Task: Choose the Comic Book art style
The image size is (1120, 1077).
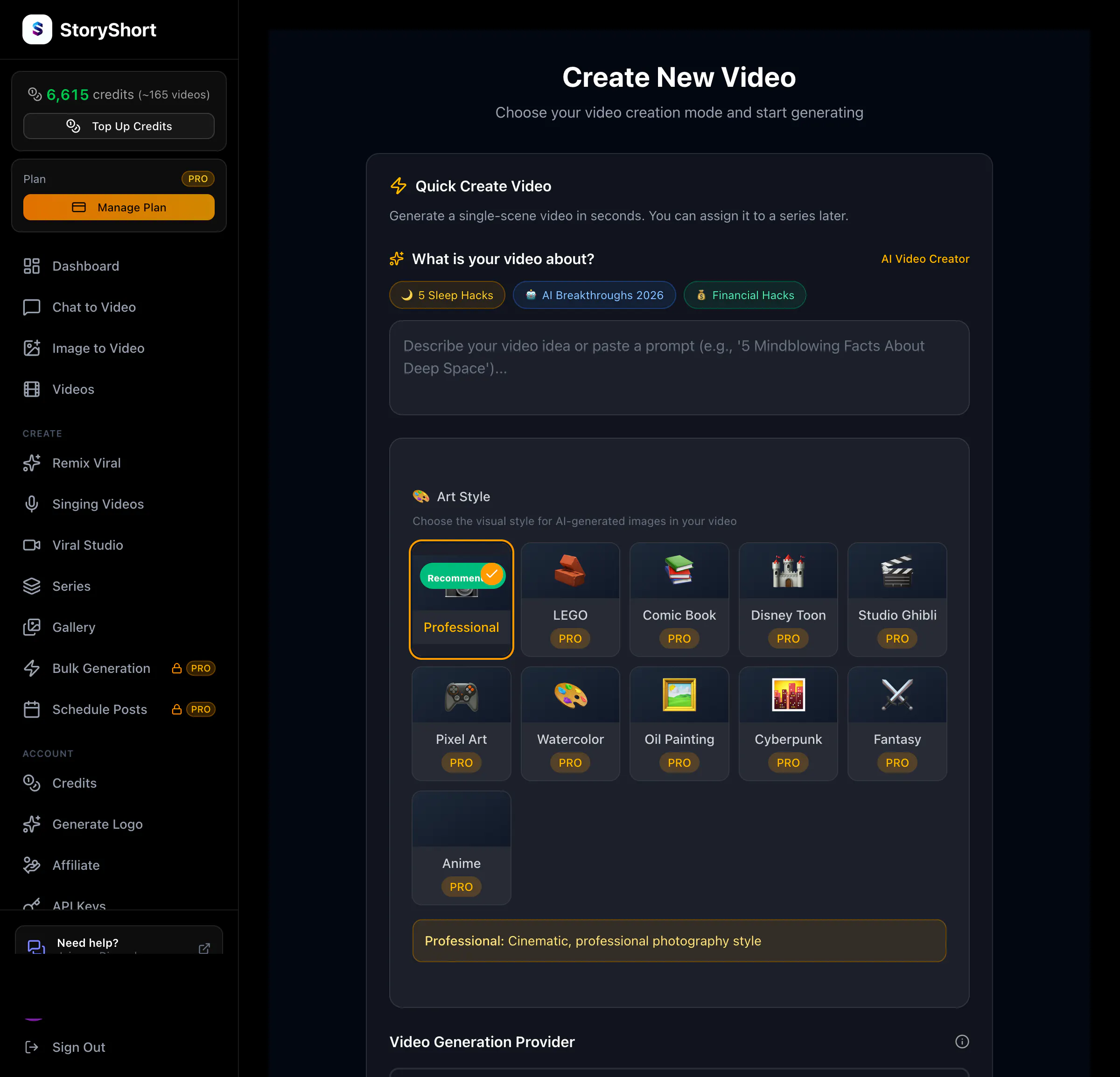Action: click(x=679, y=600)
